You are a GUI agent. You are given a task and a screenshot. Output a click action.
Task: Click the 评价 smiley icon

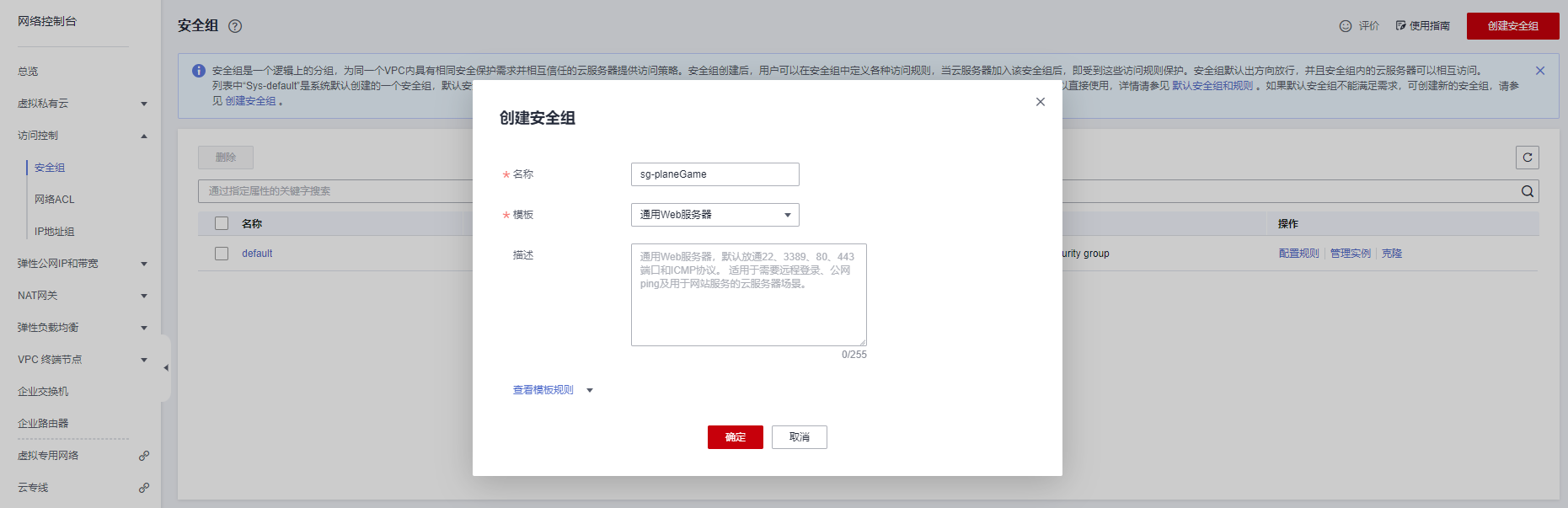[x=1346, y=26]
